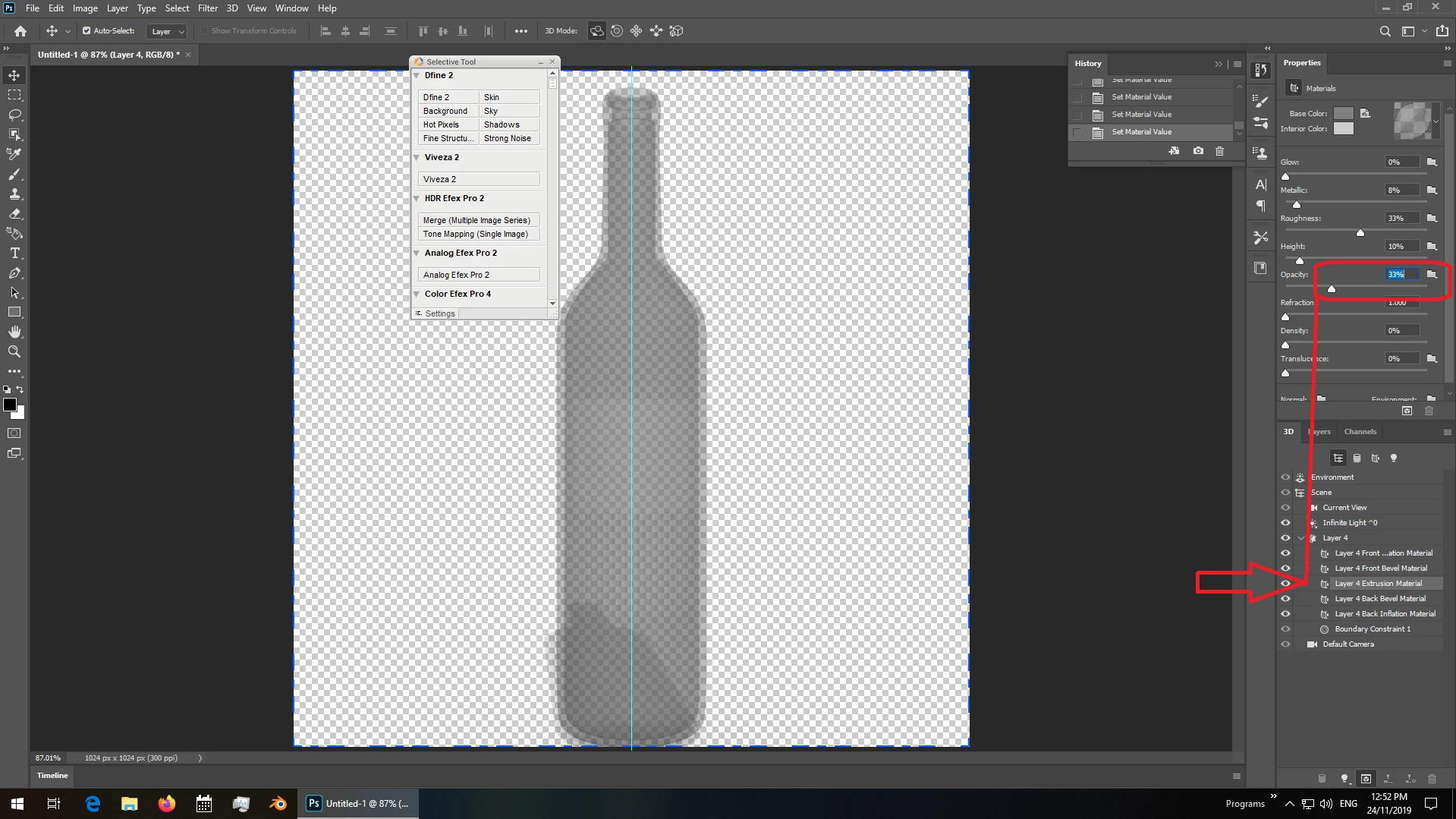Hide Layer 4 Back Bevel Material

pyautogui.click(x=1285, y=599)
